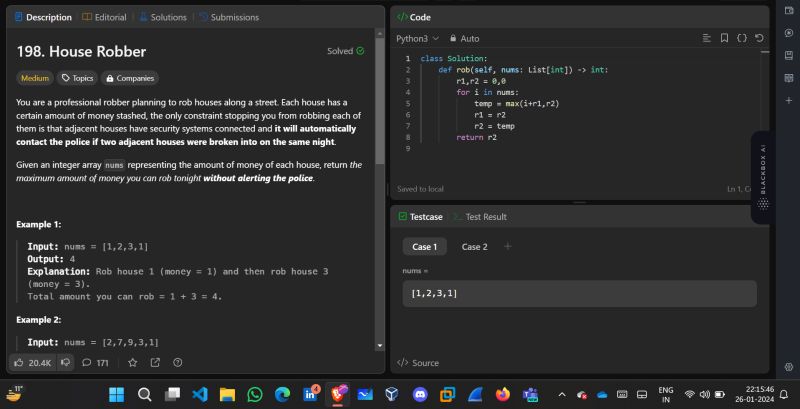Click the Windows Start button
Viewport: 800px width, 409px height.
pyautogui.click(x=116, y=394)
